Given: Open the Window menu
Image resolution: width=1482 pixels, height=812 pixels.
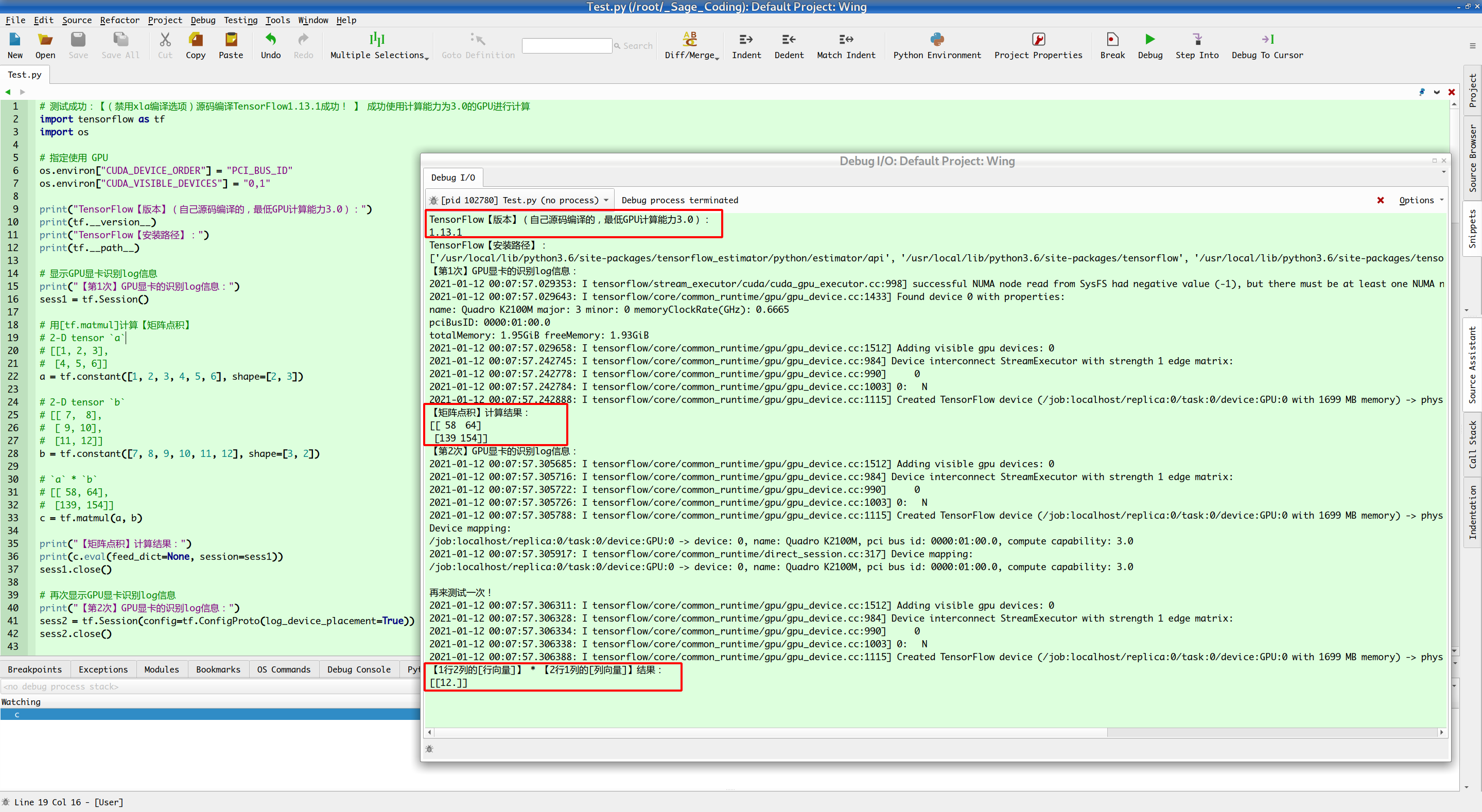Looking at the screenshot, I should tap(313, 20).
